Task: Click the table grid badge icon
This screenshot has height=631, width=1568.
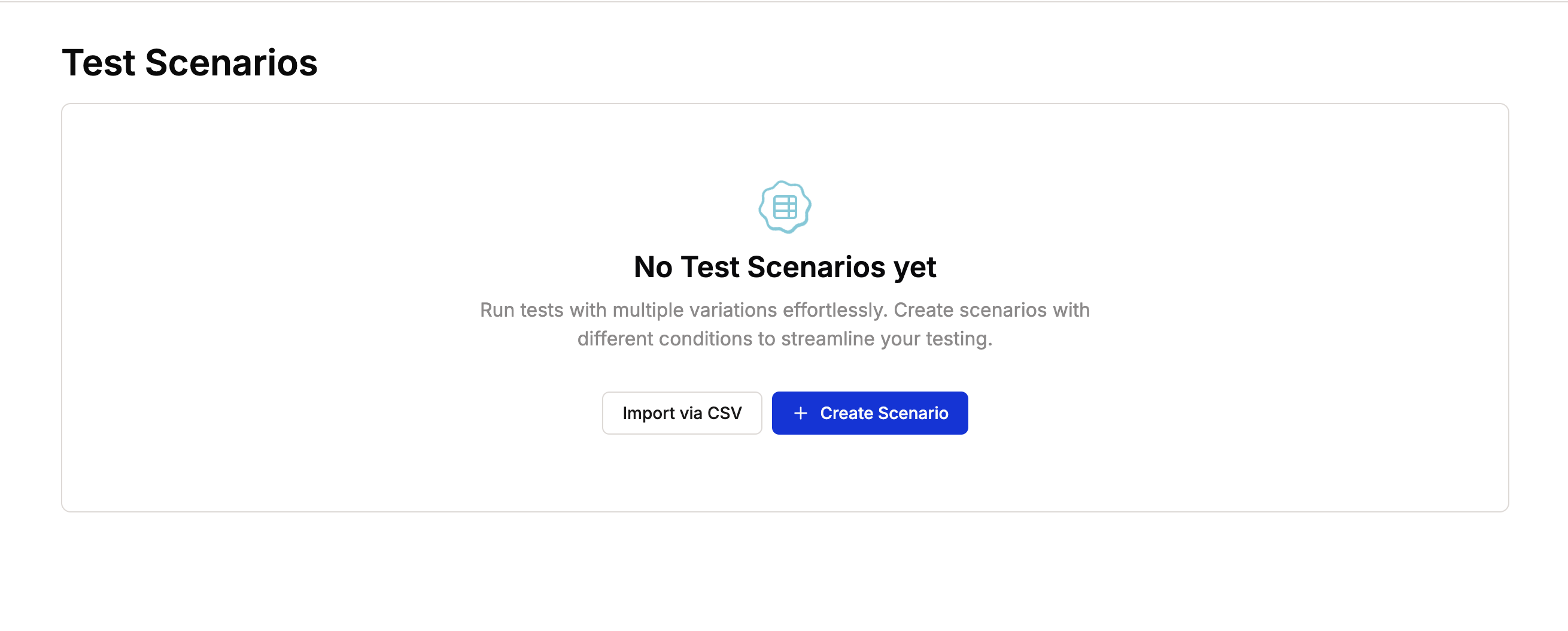Action: pos(785,207)
